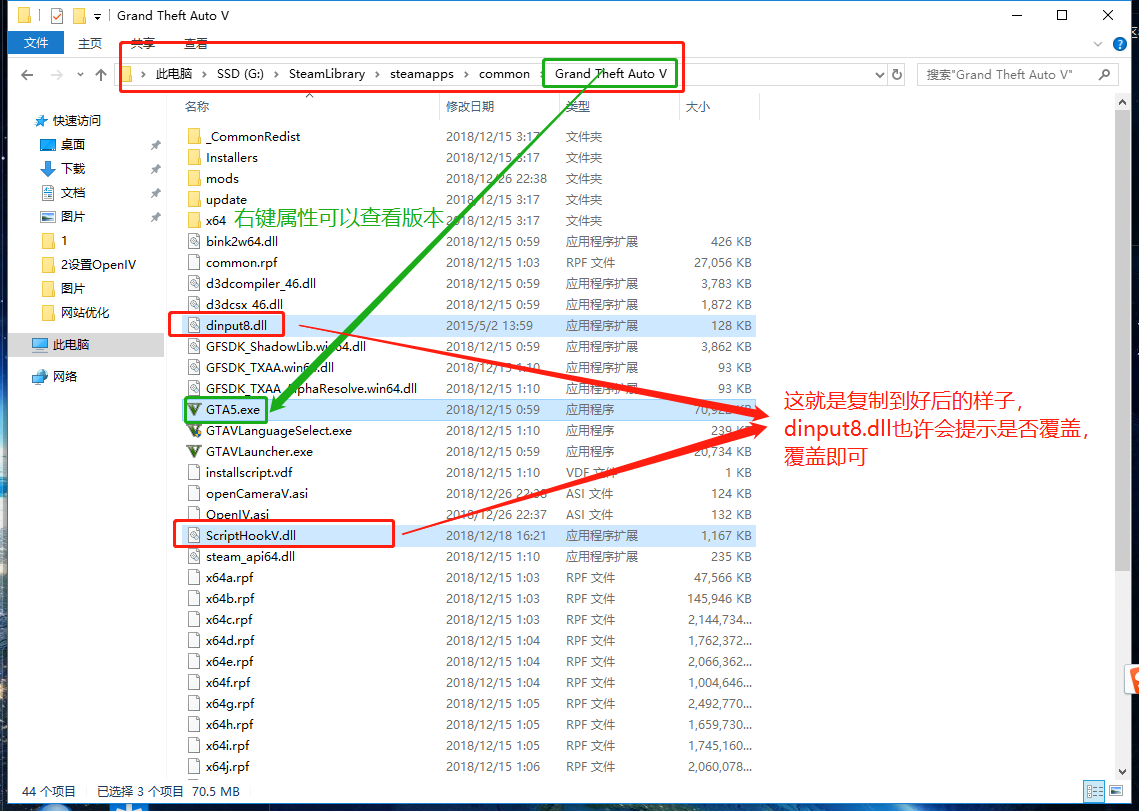
Task: Sort by the 大小 column header
Action: click(698, 107)
